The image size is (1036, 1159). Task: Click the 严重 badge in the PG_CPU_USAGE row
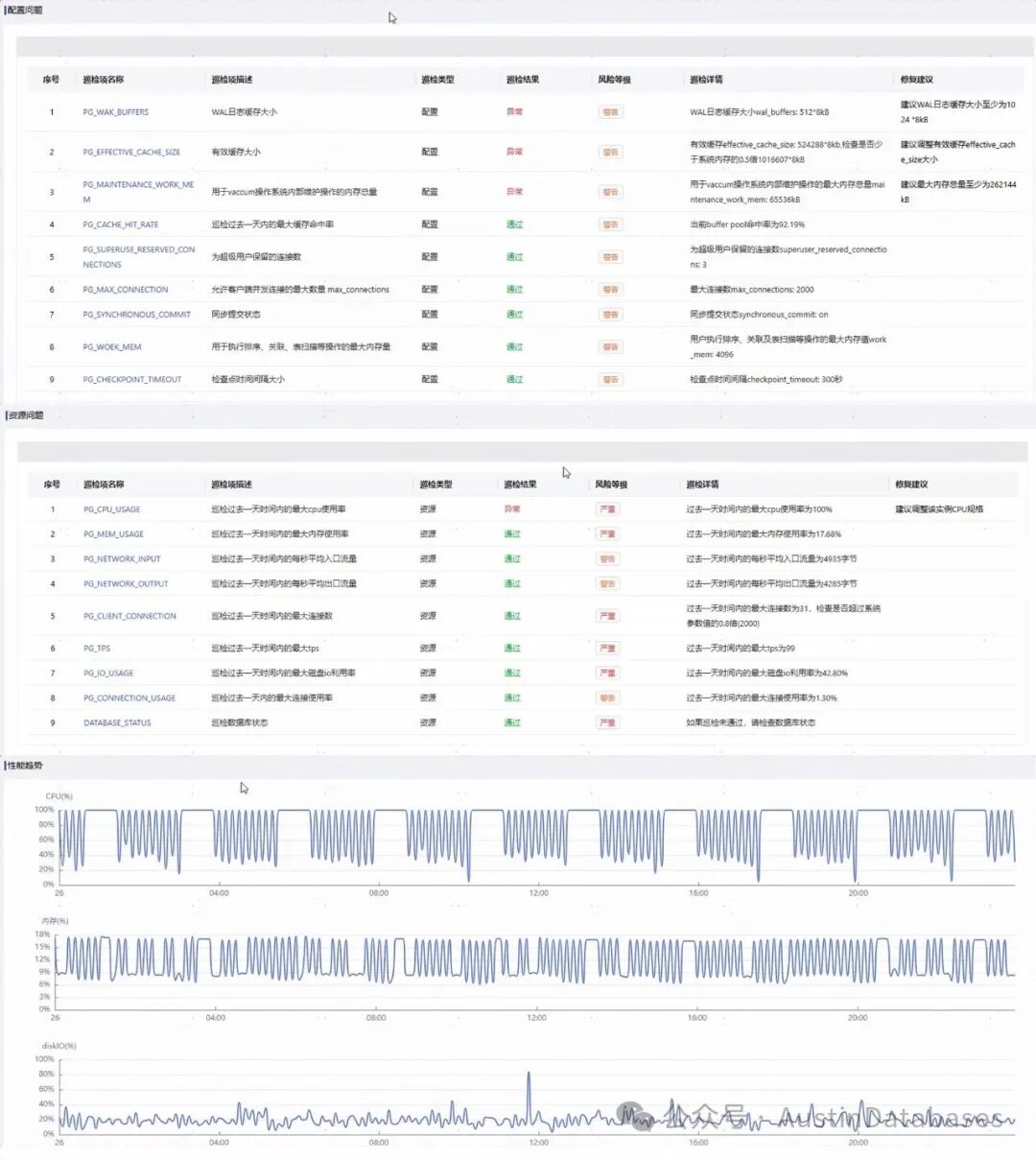(x=607, y=509)
